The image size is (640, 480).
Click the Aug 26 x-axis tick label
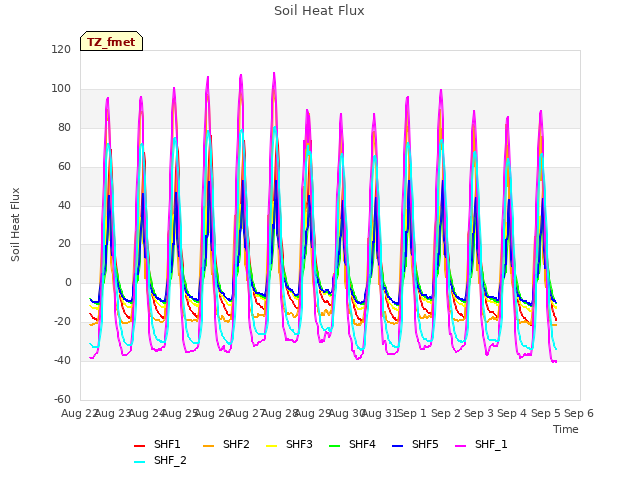[213, 413]
